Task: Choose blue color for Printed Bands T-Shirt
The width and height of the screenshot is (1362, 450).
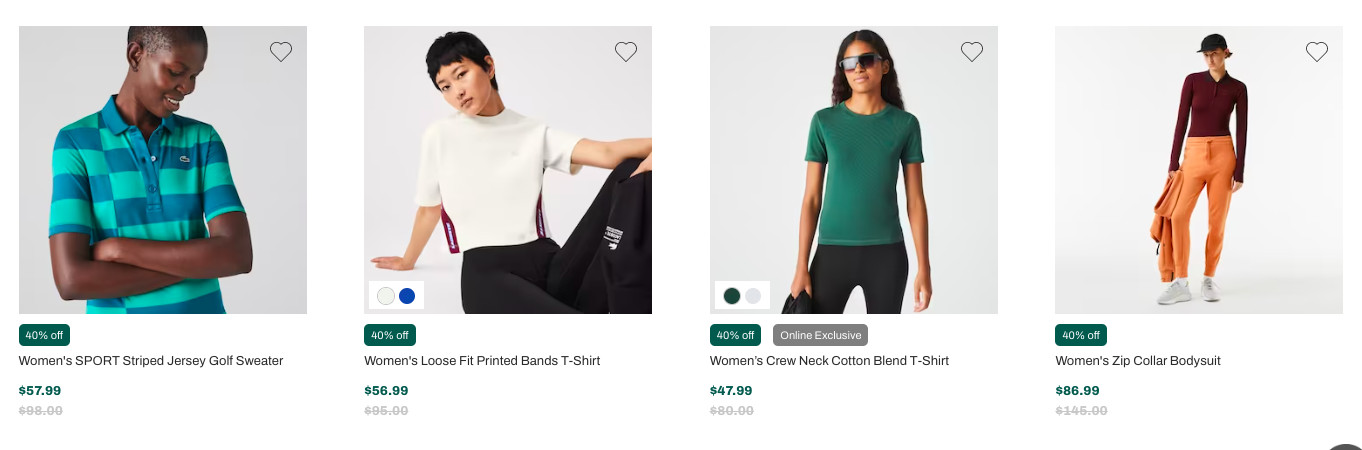Action: (x=407, y=296)
